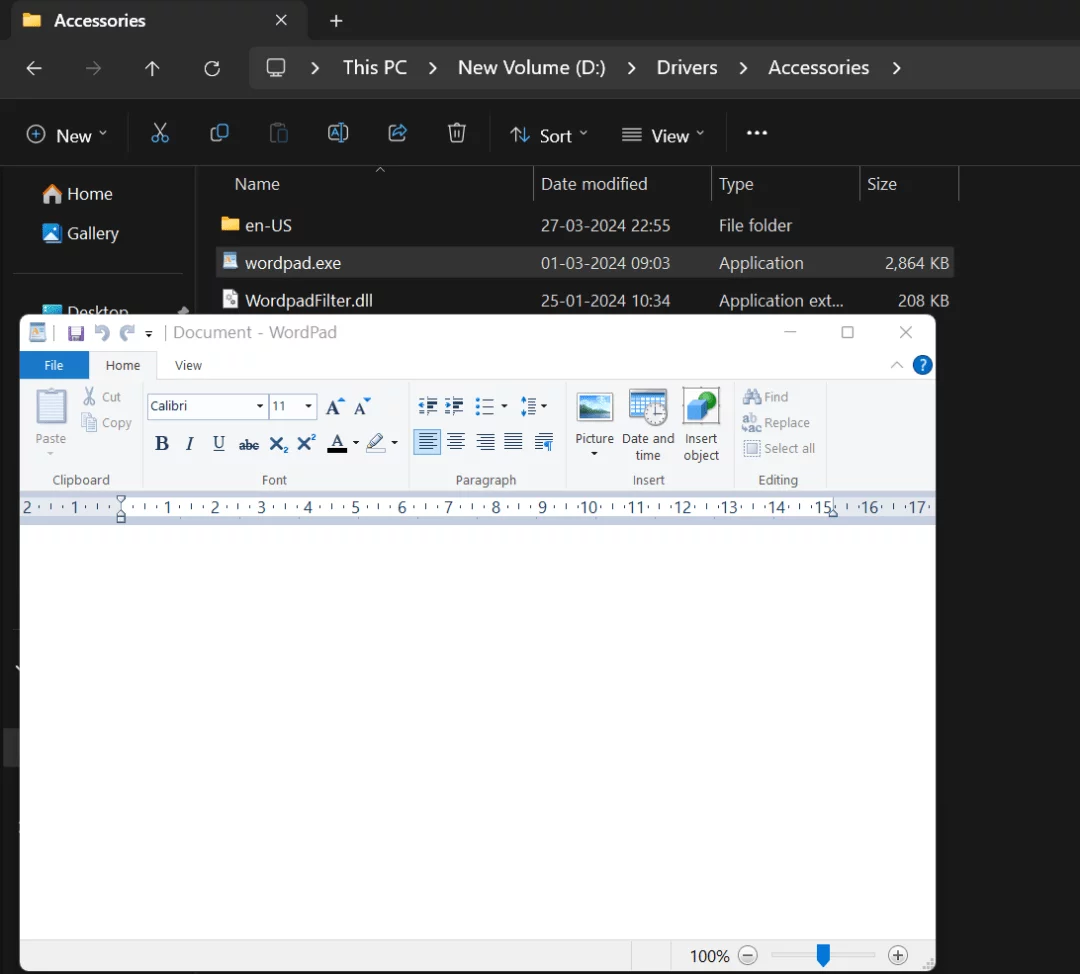Click Select all in the Editing group
Viewport: 1080px width, 974px height.
tap(780, 448)
